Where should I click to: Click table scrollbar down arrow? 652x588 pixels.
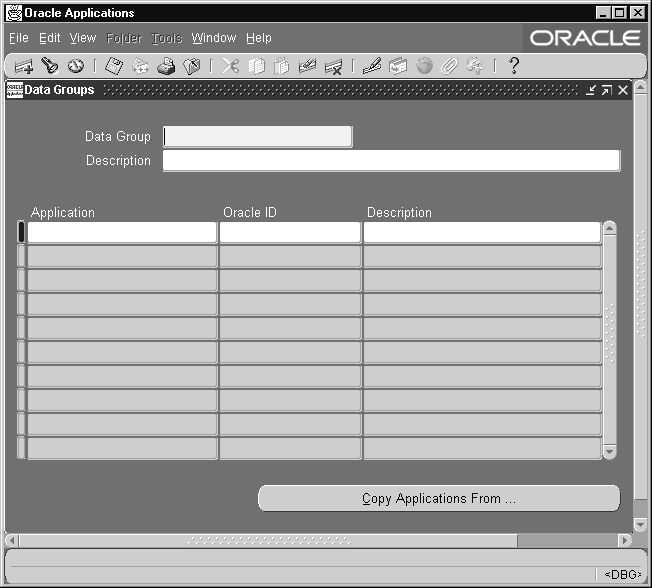click(610, 452)
